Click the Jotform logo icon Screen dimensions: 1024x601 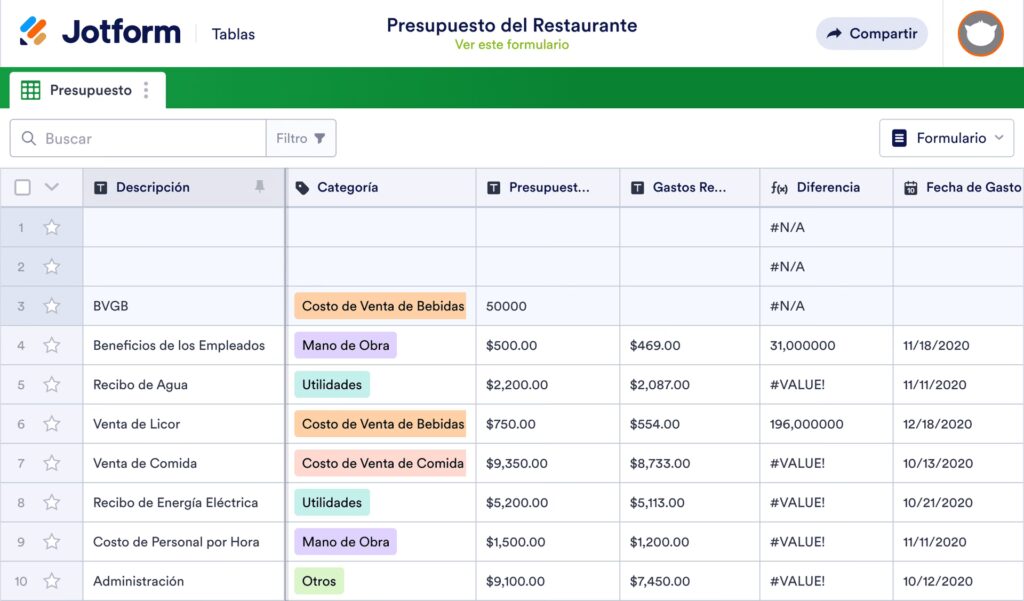34,32
